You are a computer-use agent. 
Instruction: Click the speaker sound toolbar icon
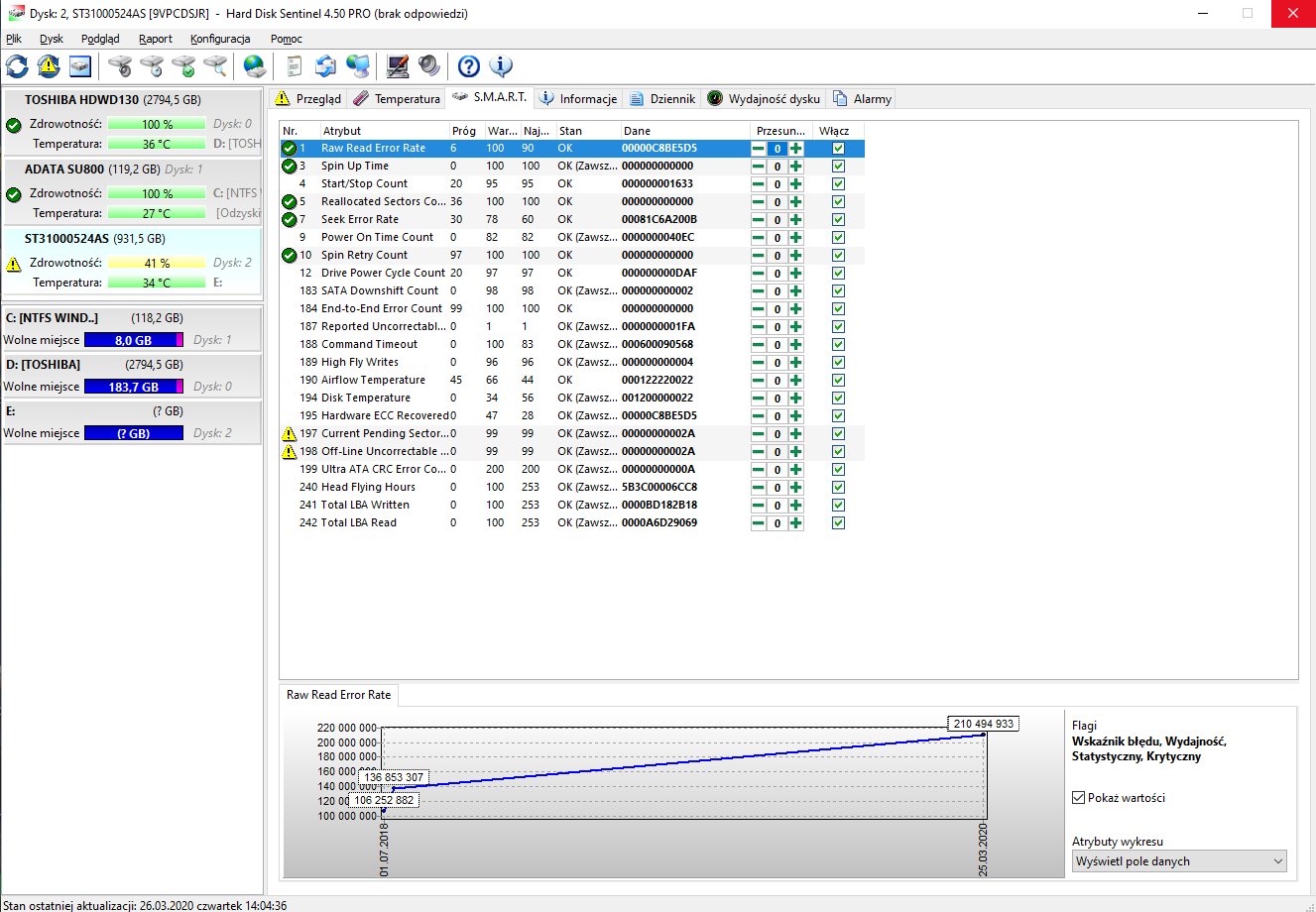pos(429,66)
